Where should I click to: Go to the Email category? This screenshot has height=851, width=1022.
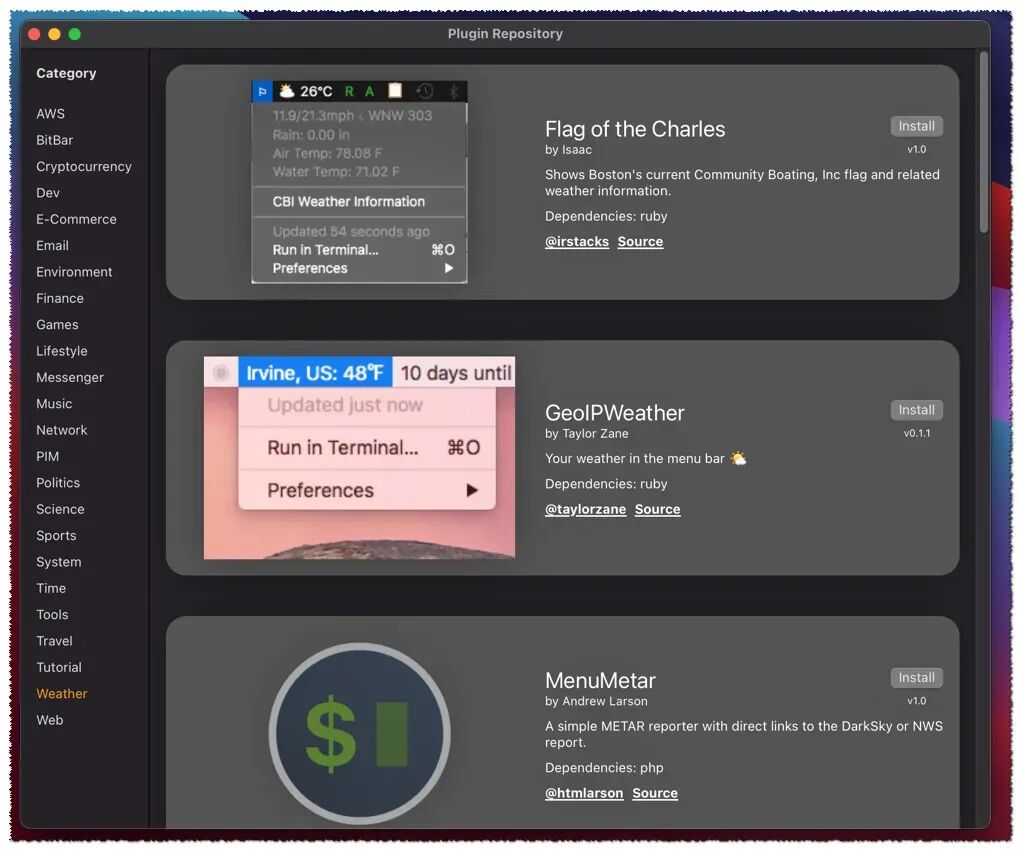[52, 246]
